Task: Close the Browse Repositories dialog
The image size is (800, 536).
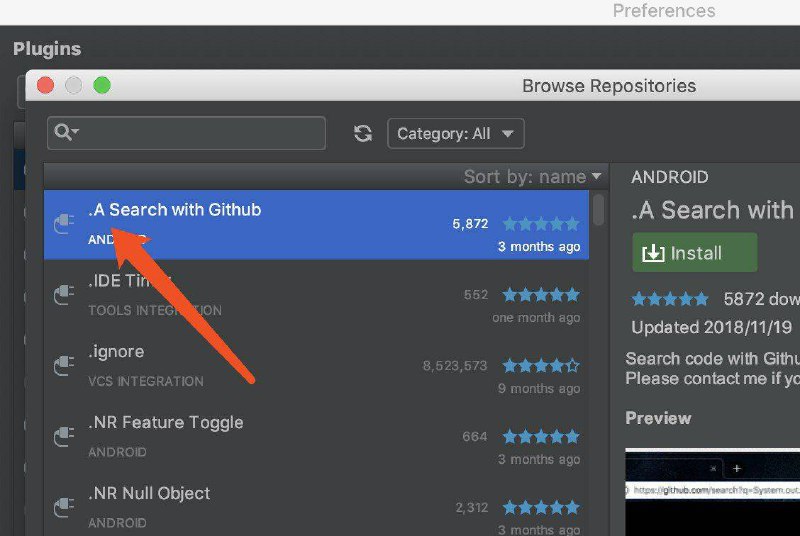Action: click(x=45, y=86)
